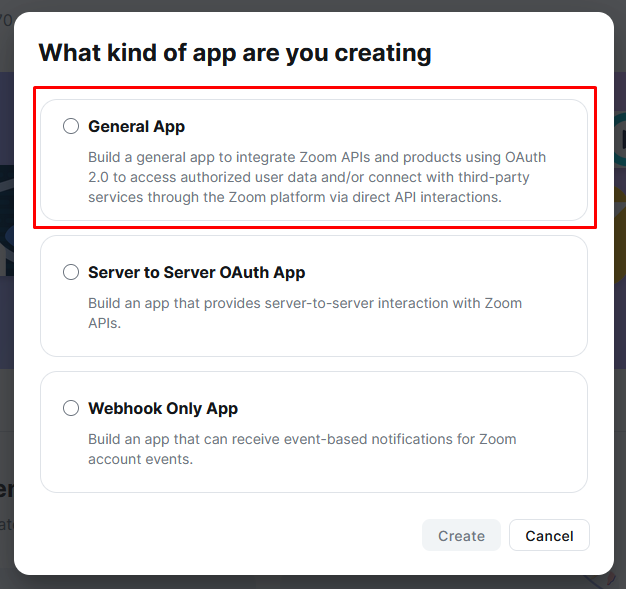626x589 pixels.
Task: Pick the Webhook Only App radio button
Action: 71,408
